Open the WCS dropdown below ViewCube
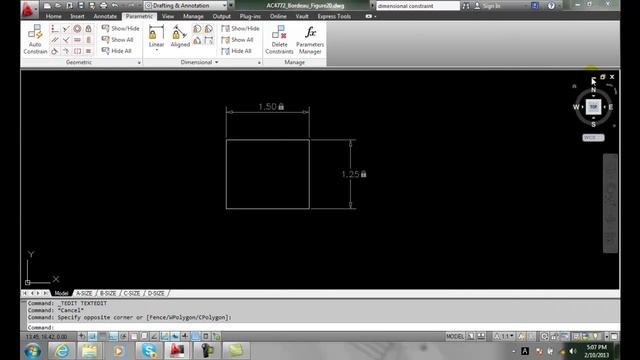Screen dimensions: 640x360 click(x=593, y=138)
